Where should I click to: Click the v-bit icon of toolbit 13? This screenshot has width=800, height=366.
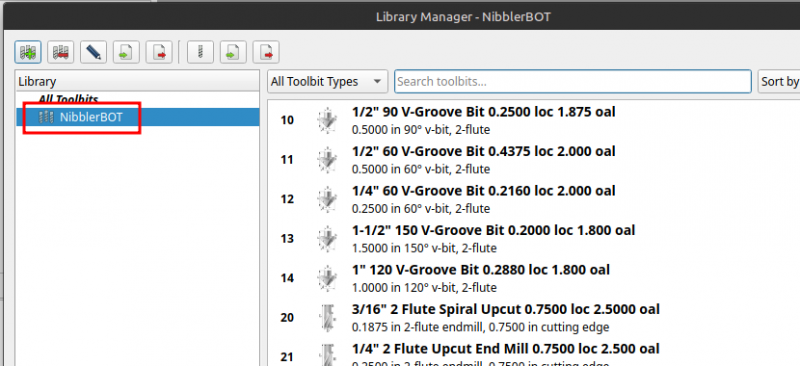[327, 238]
